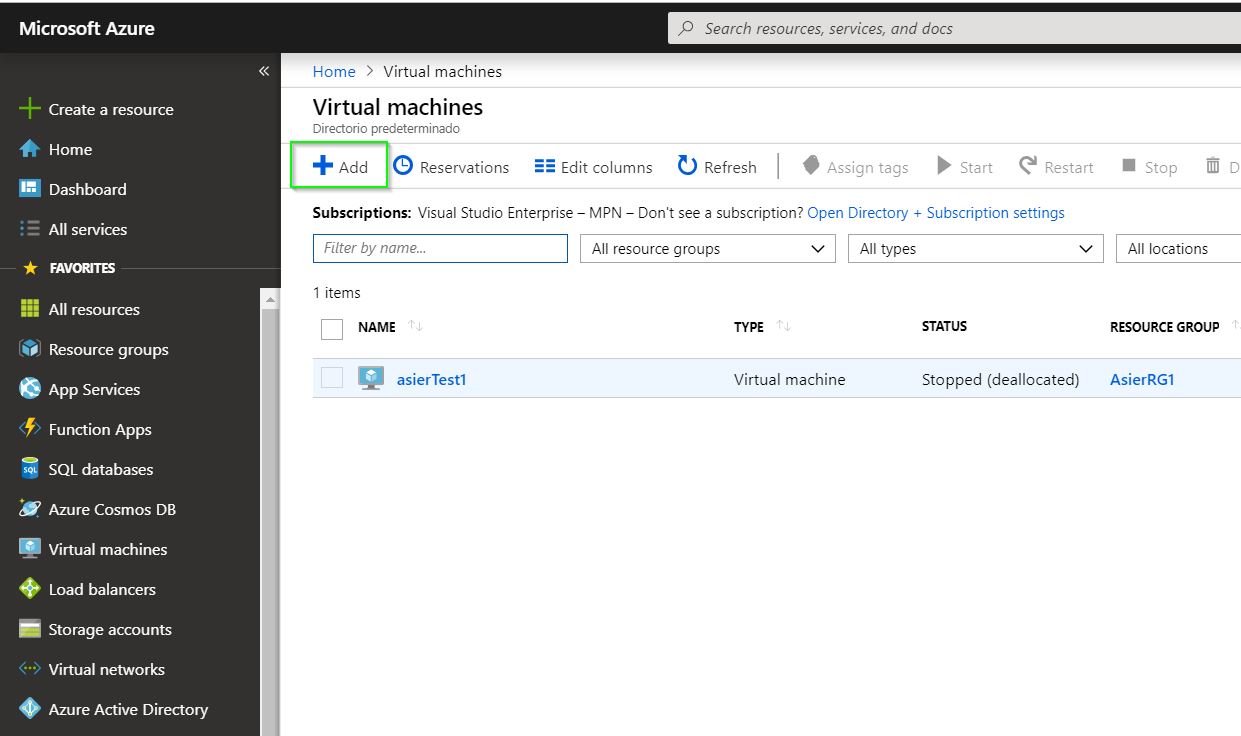Click the sidebar scrollbar up arrow
This screenshot has width=1241, height=736.
point(269,298)
